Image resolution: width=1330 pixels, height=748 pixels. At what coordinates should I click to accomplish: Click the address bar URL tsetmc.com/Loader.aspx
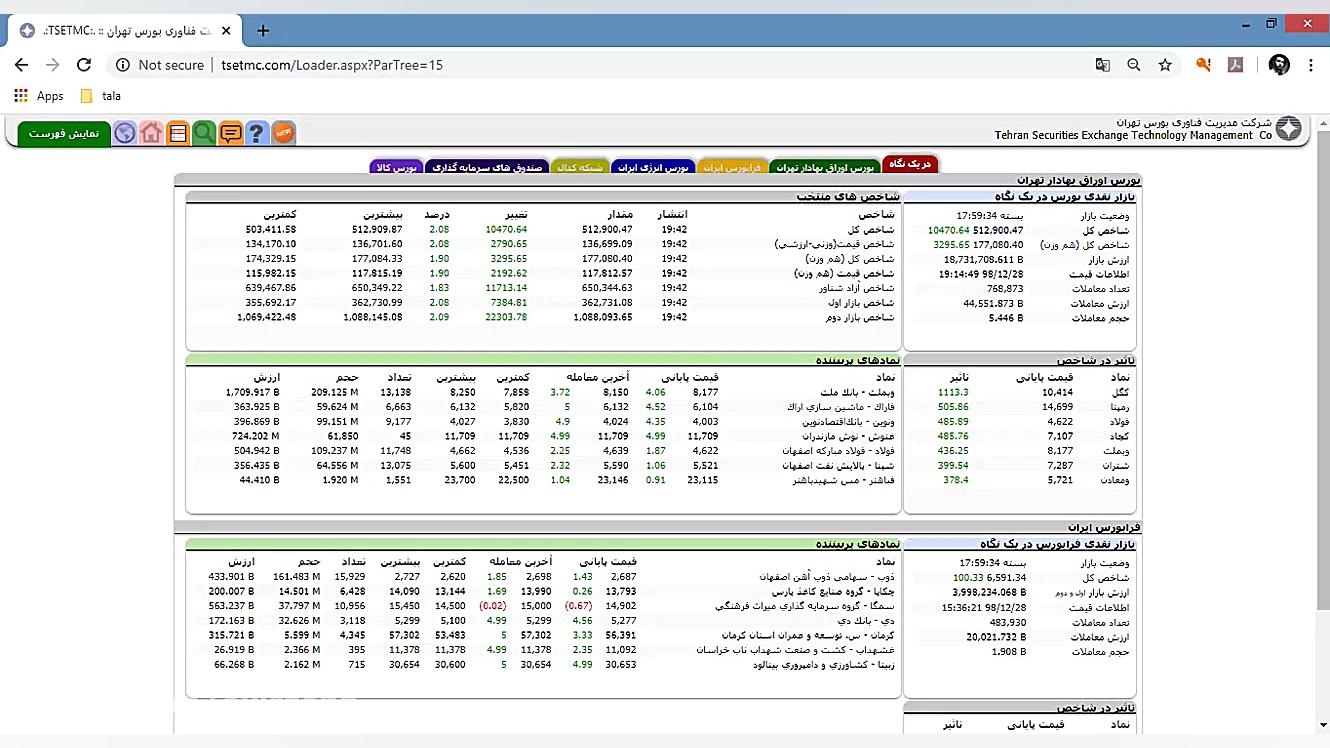(332, 65)
